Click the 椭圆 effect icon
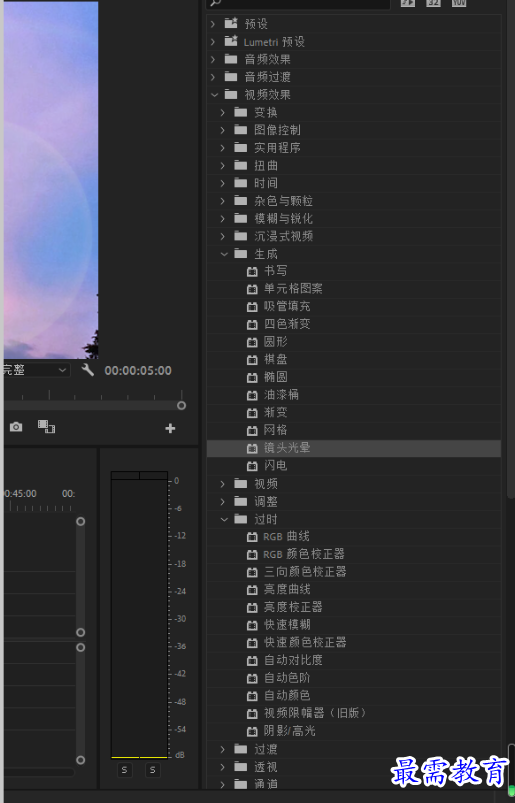The width and height of the screenshot is (515, 803). [x=252, y=377]
